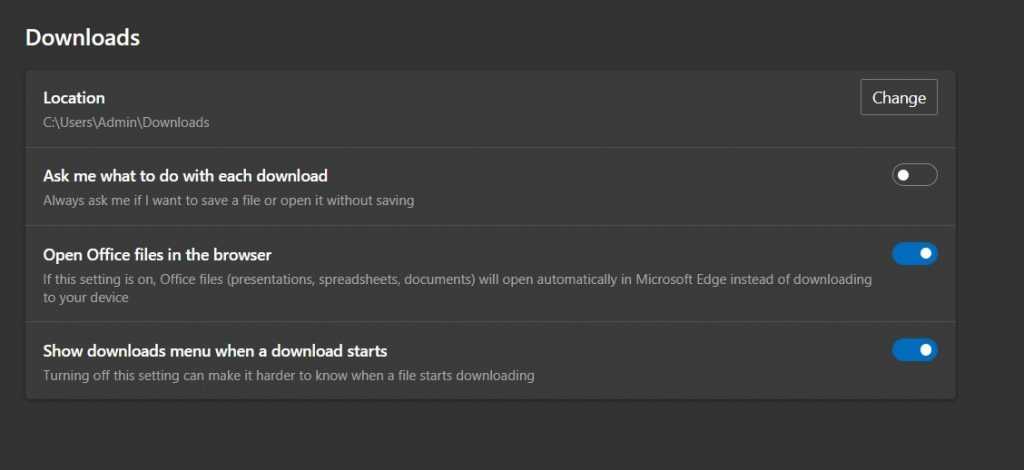Click the Location label
Viewport: 1024px width, 470px height.
coord(74,98)
